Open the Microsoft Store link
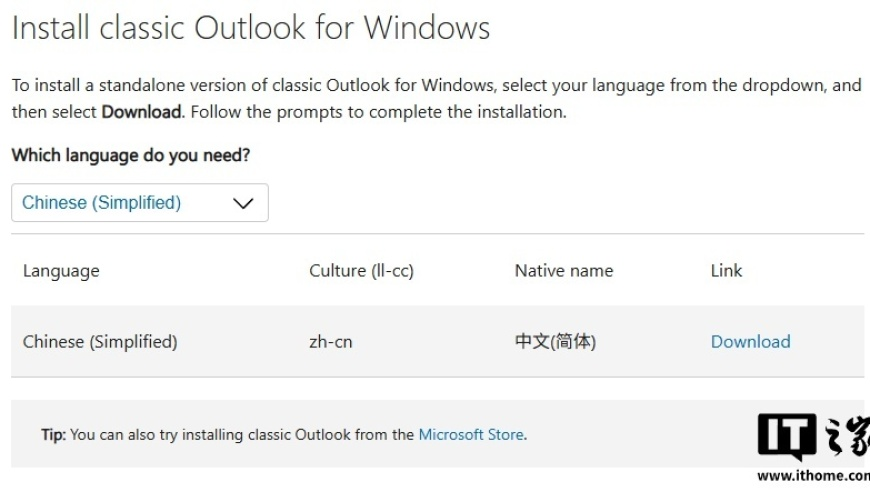Screen dimensions: 870x492 tap(471, 434)
